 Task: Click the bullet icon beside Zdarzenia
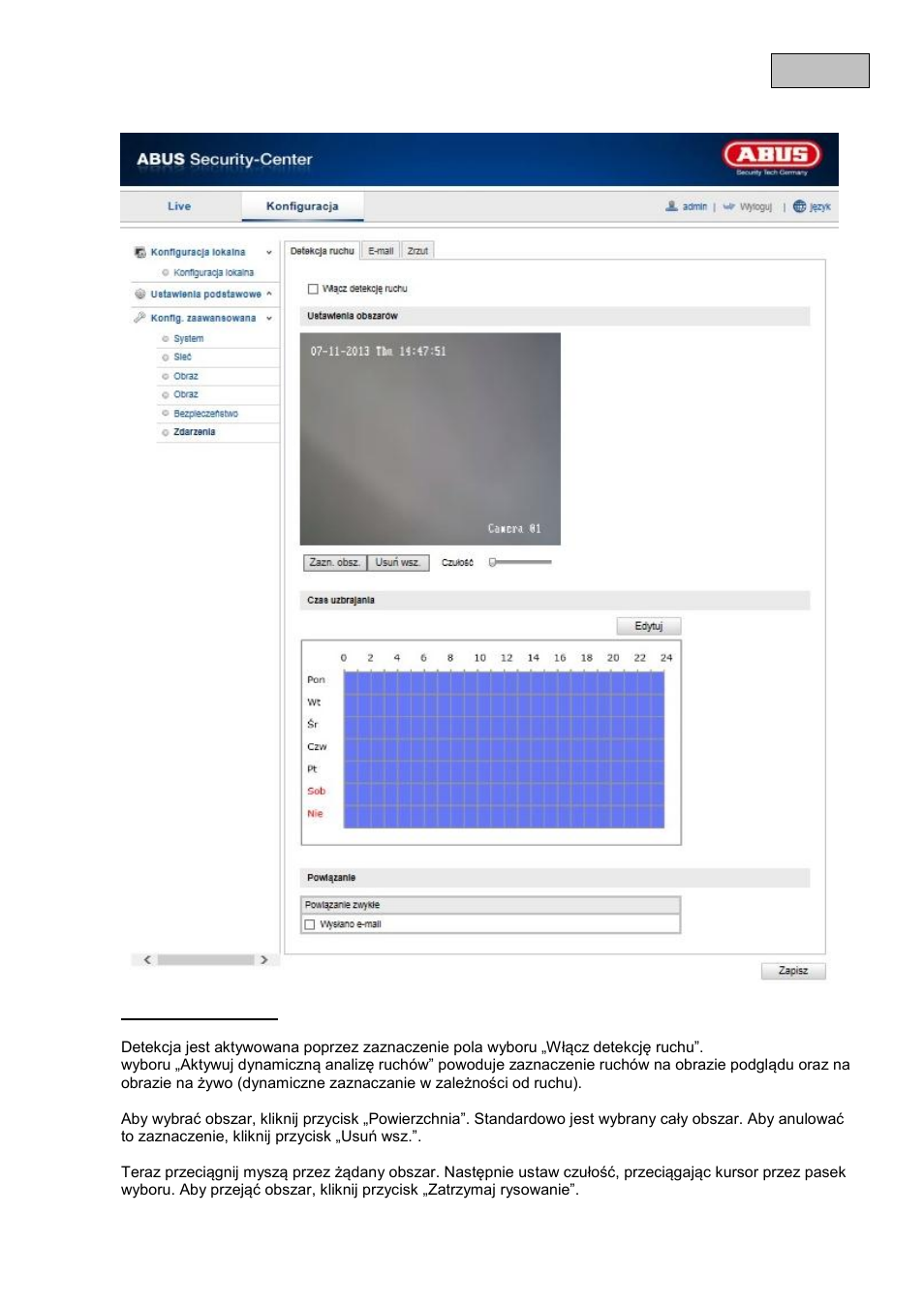pyautogui.click(x=166, y=432)
